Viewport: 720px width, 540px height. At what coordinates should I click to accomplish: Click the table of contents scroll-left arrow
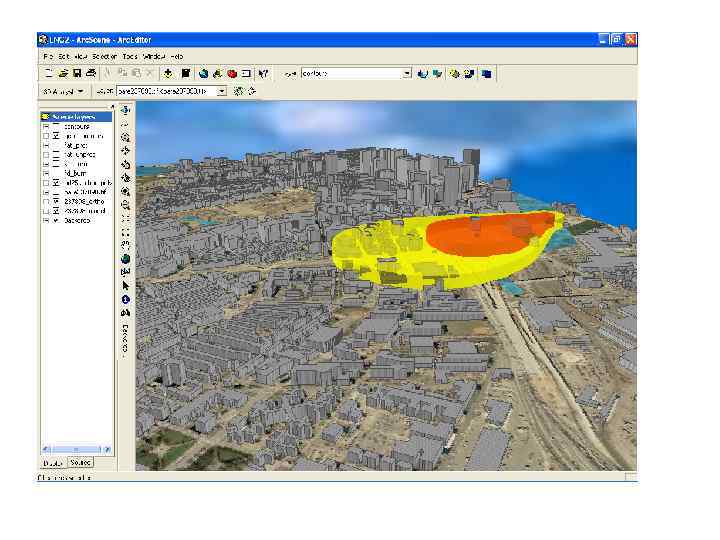(x=46, y=449)
